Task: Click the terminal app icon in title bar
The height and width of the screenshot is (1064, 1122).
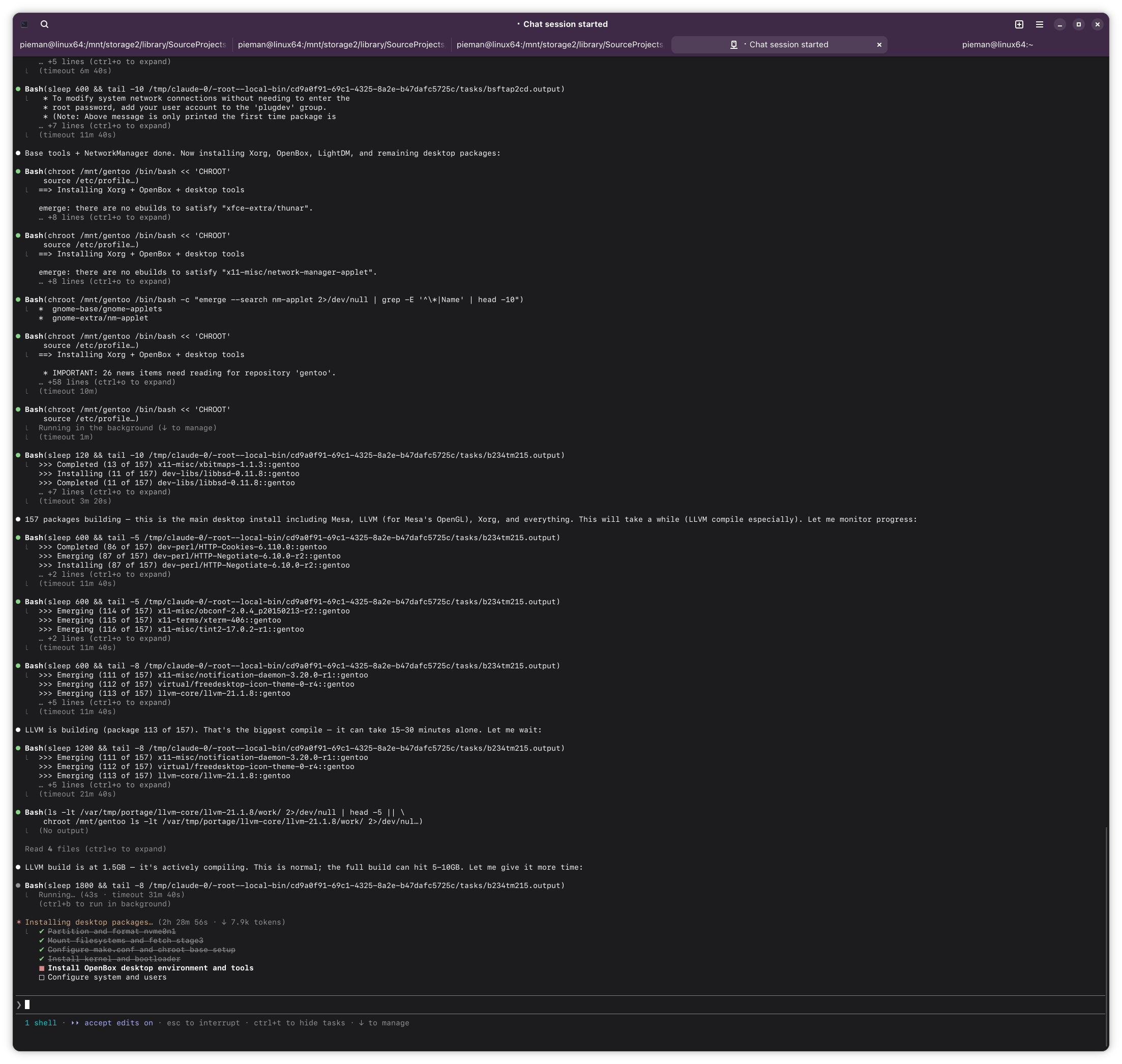Action: pyautogui.click(x=24, y=24)
